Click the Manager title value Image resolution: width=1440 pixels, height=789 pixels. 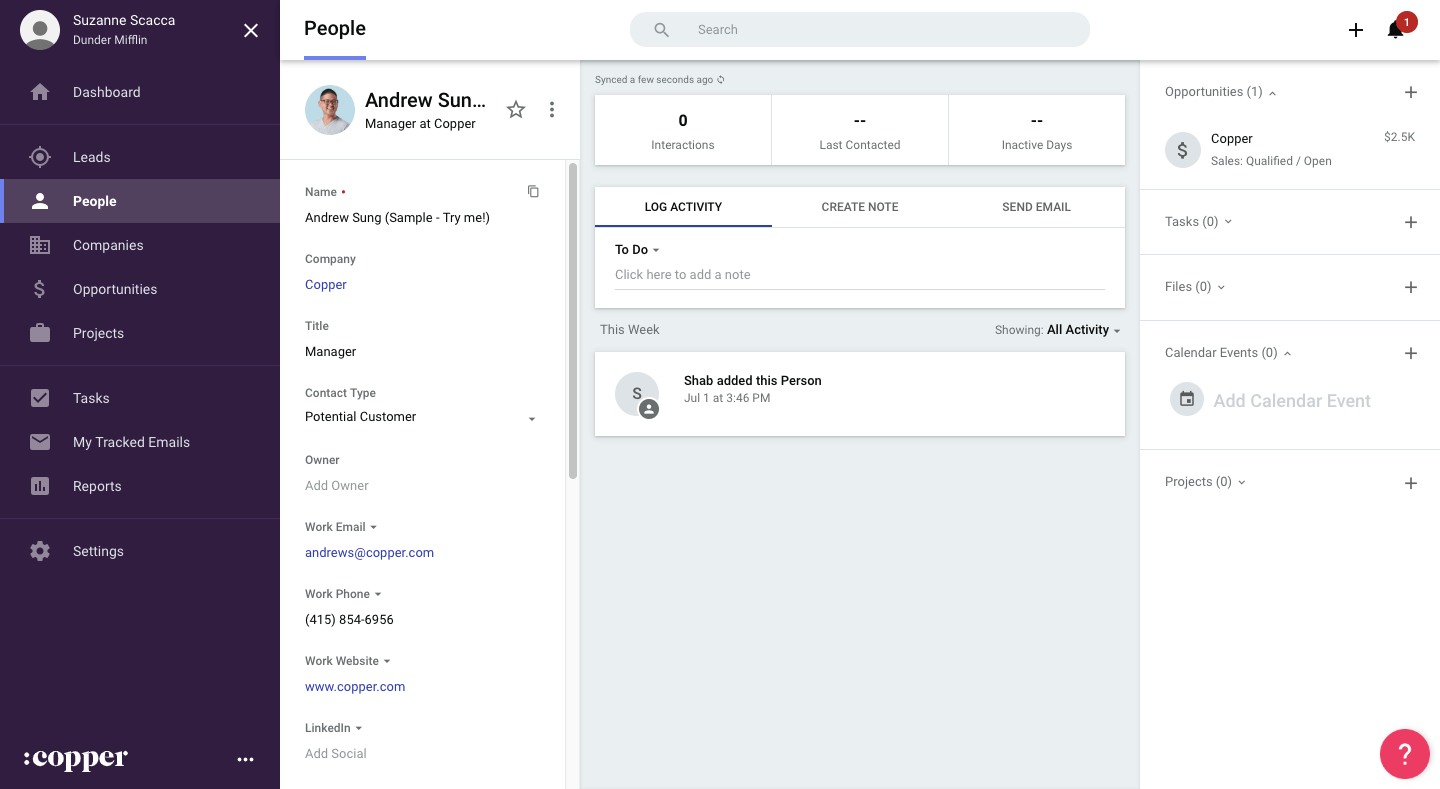point(331,352)
